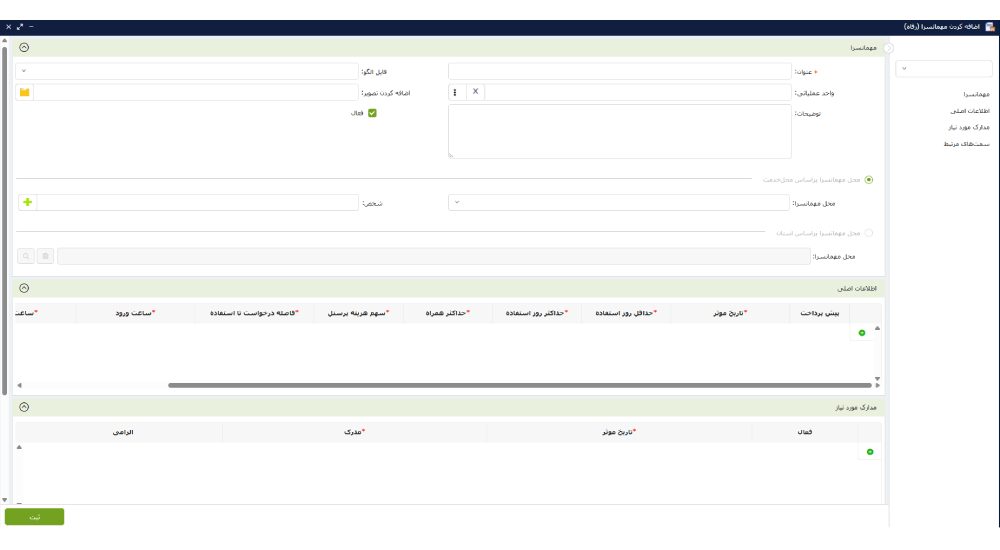Collapse the اطلاعات اصلی section with chevron
Screen dimensions: 1000x550
24,288
